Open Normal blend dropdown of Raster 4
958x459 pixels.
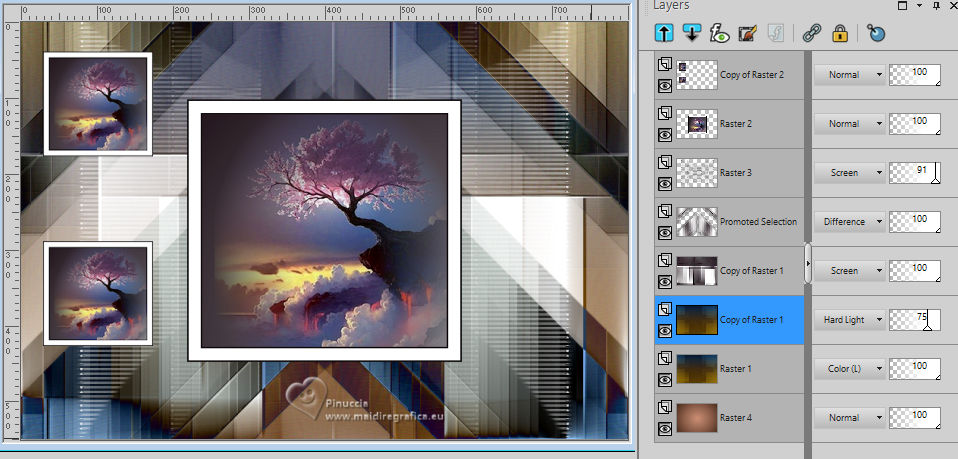tap(850, 417)
